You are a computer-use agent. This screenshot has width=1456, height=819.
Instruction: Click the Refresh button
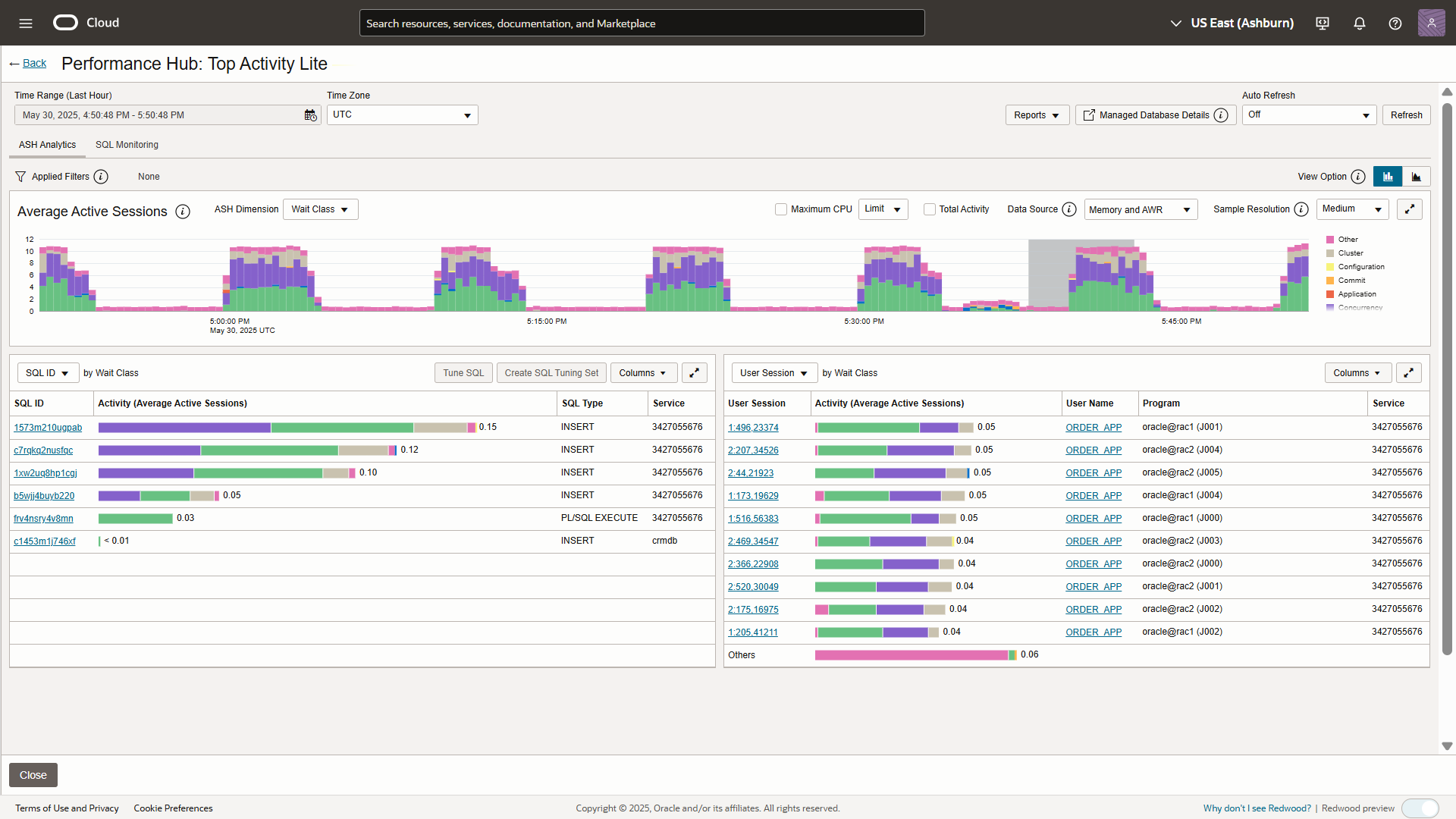pos(1406,115)
